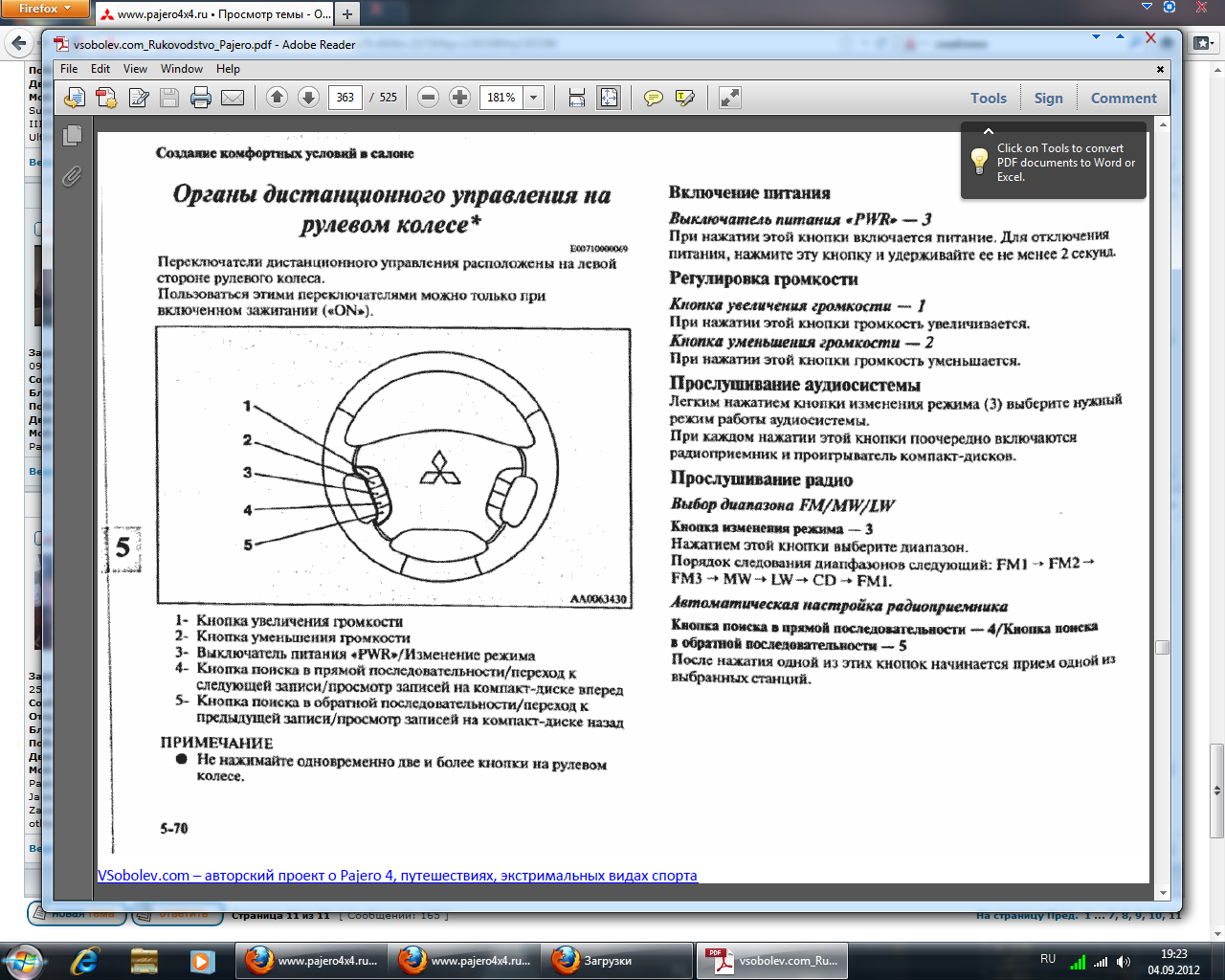
Task: Click the VSobolev.com link at page bottom
Action: click(x=397, y=875)
